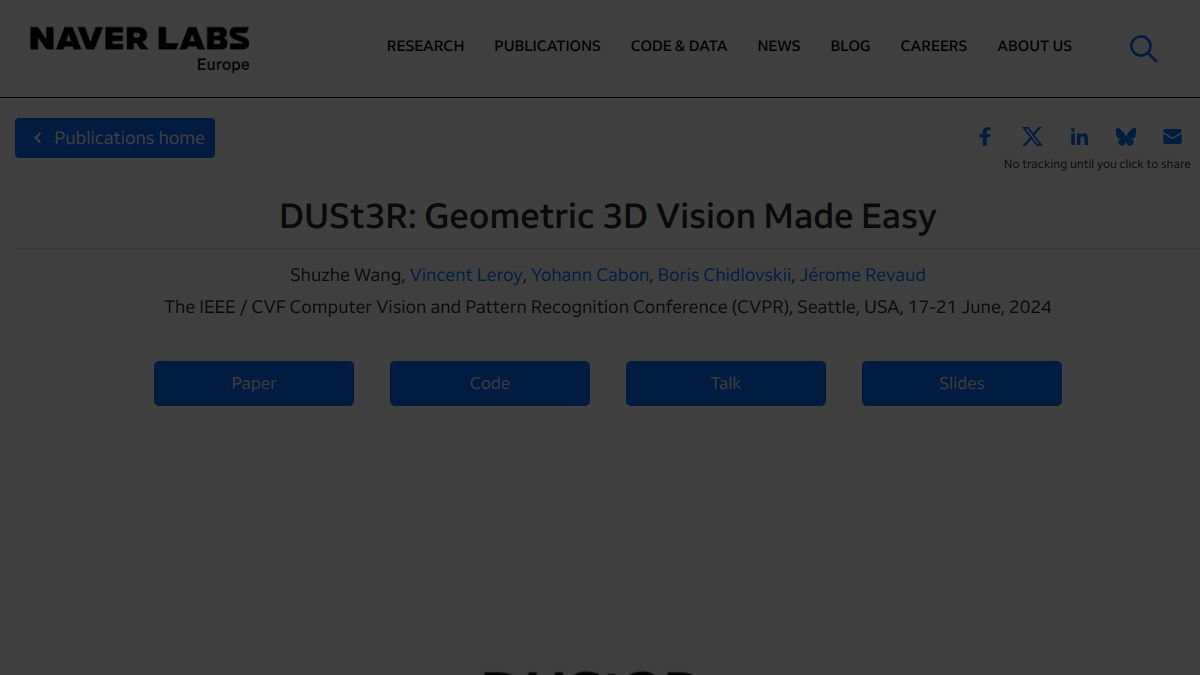Go to the NEWS section
The width and height of the screenshot is (1200, 675).
pyautogui.click(x=779, y=46)
